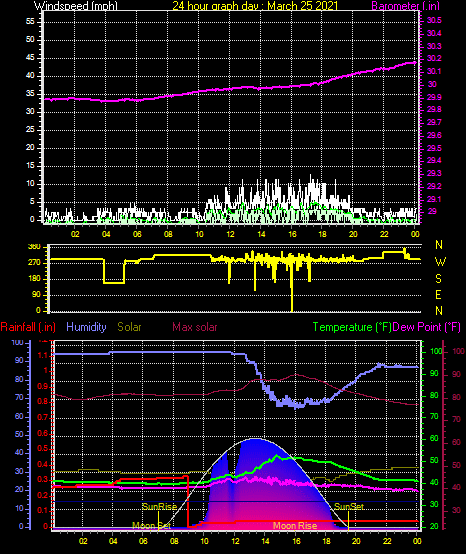Click the Dew Point (°F) legend label

tap(427, 327)
